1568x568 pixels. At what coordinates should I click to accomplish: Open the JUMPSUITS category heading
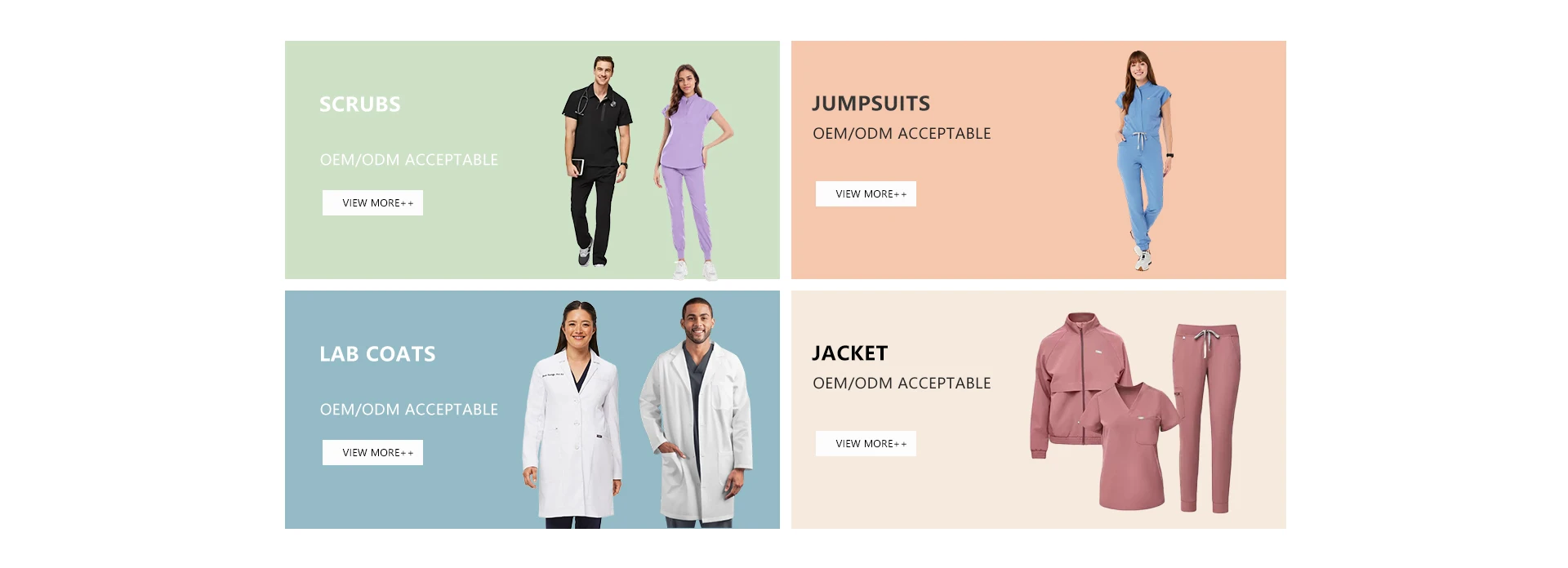871,104
